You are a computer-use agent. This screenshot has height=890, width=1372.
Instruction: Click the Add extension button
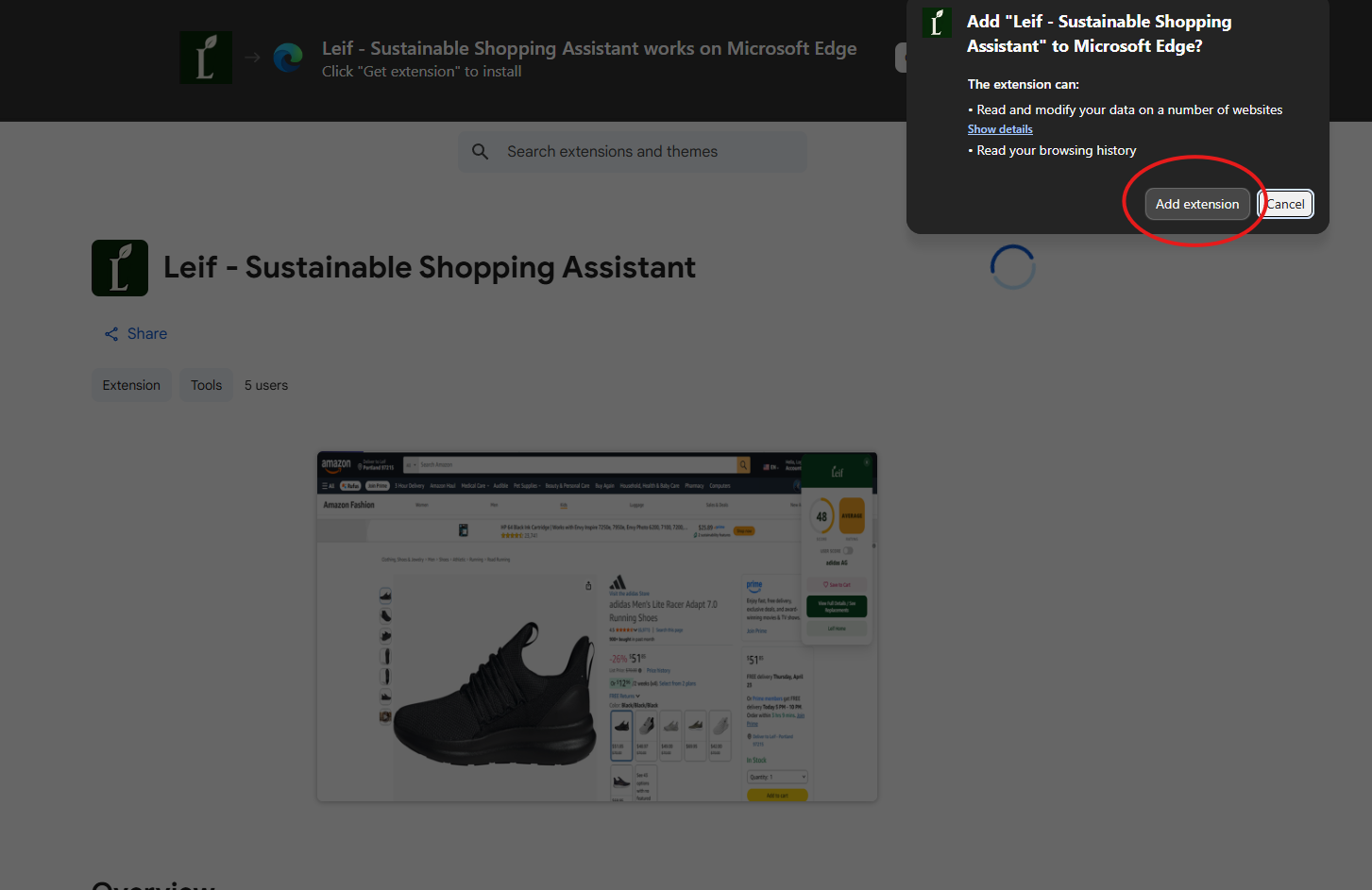(x=1196, y=204)
